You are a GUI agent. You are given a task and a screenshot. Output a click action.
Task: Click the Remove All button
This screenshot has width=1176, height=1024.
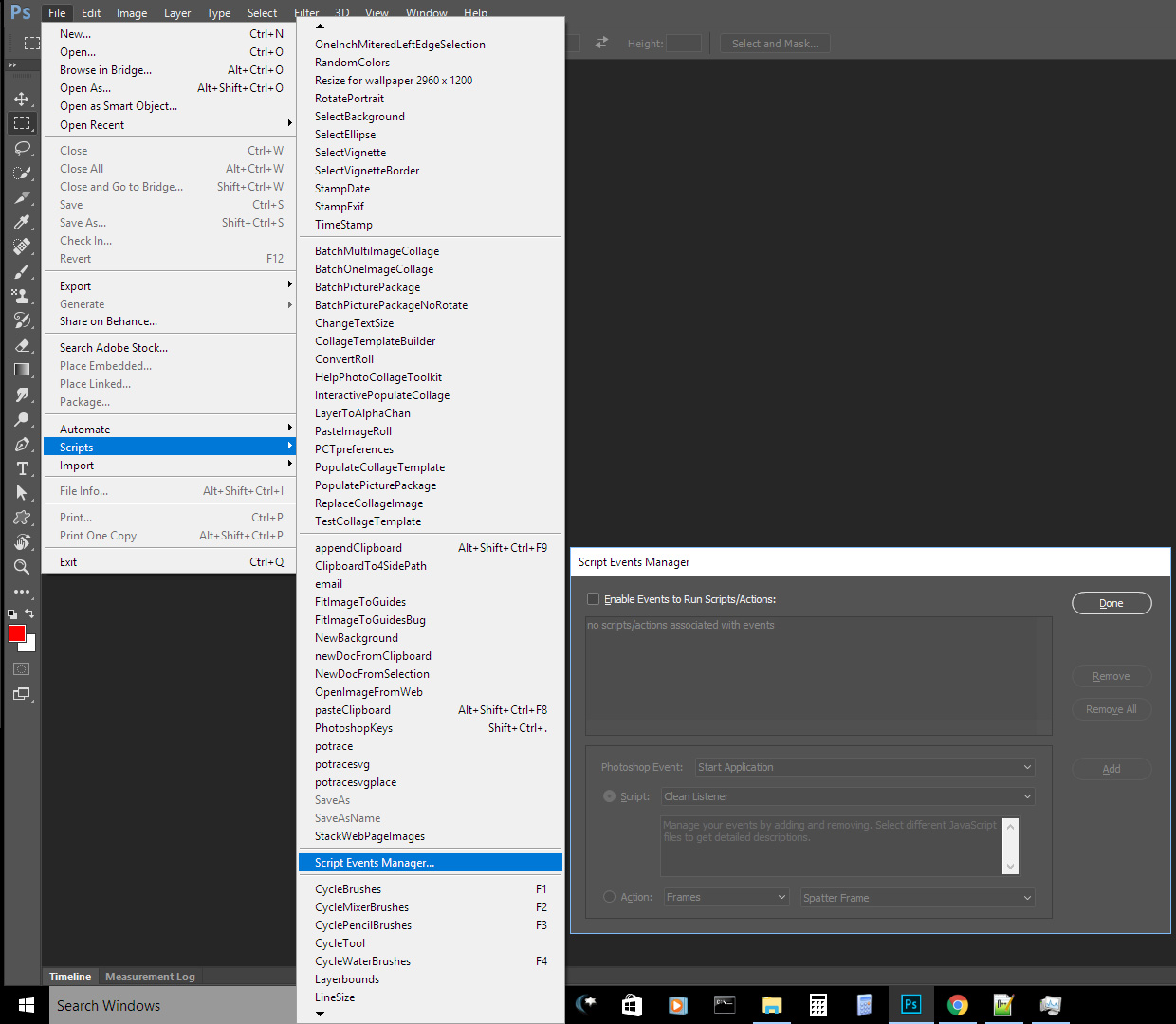point(1111,708)
